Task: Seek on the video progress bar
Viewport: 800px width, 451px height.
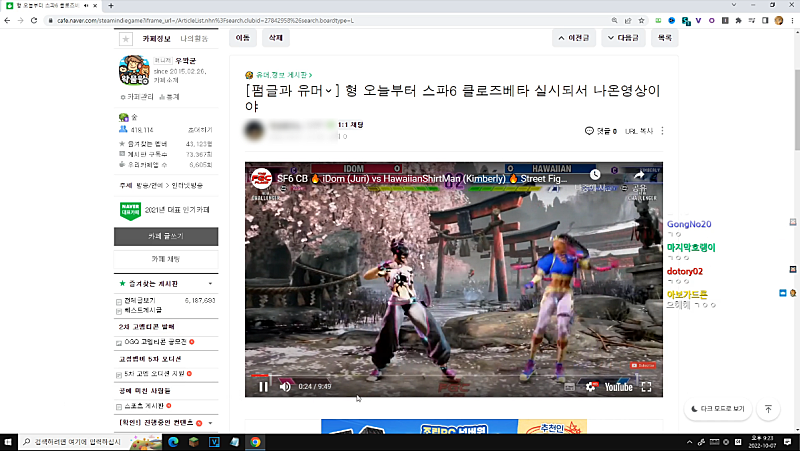Action: (x=454, y=375)
